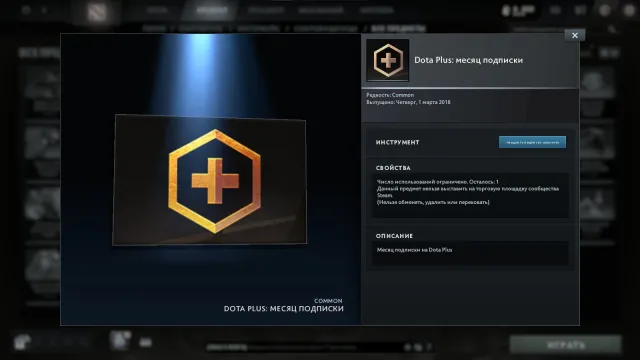The image size is (640, 360).
Task: Open the ВСЕ ПРЕДМЕТЫ sub-tab
Action: 398,29
